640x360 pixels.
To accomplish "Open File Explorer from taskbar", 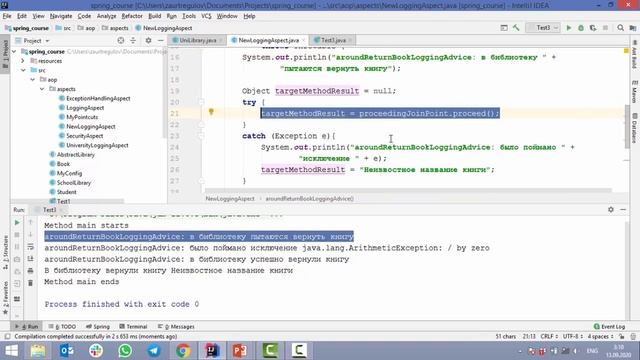I will coord(38,351).
